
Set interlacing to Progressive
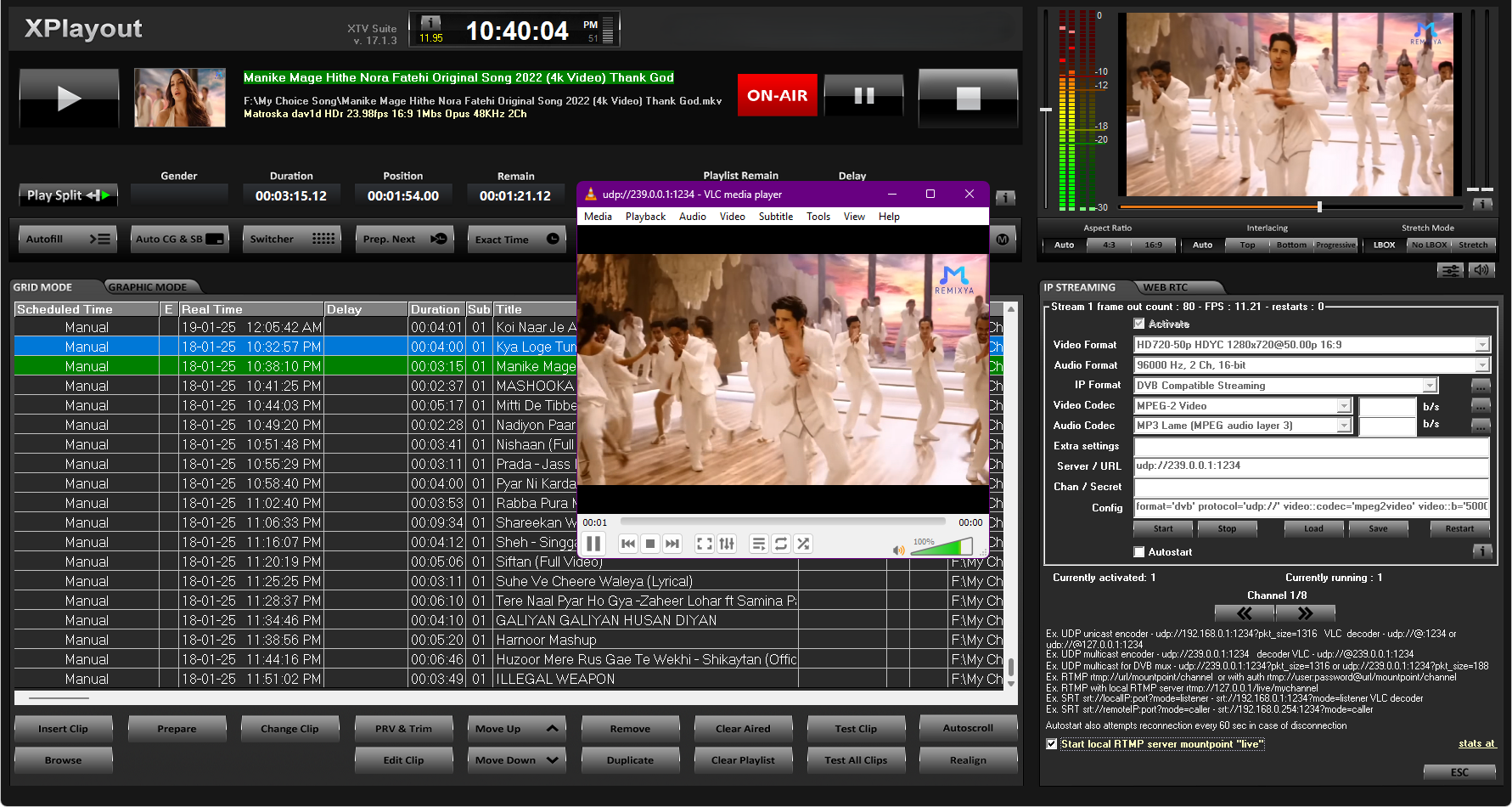(x=1335, y=245)
